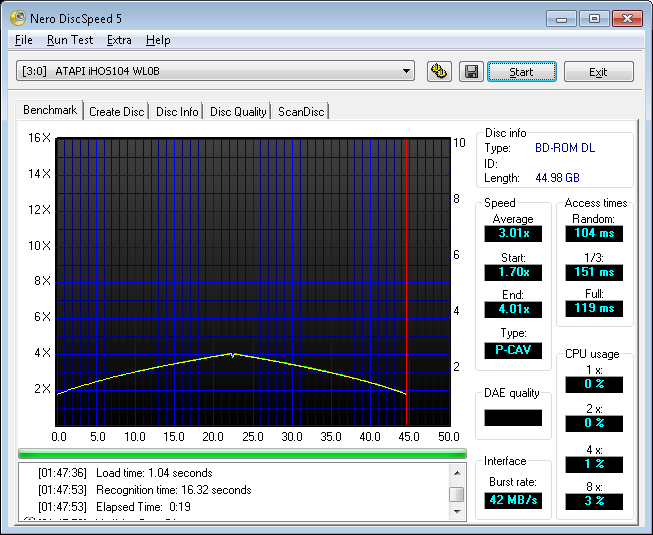Open the options settings icon

[x=439, y=72]
